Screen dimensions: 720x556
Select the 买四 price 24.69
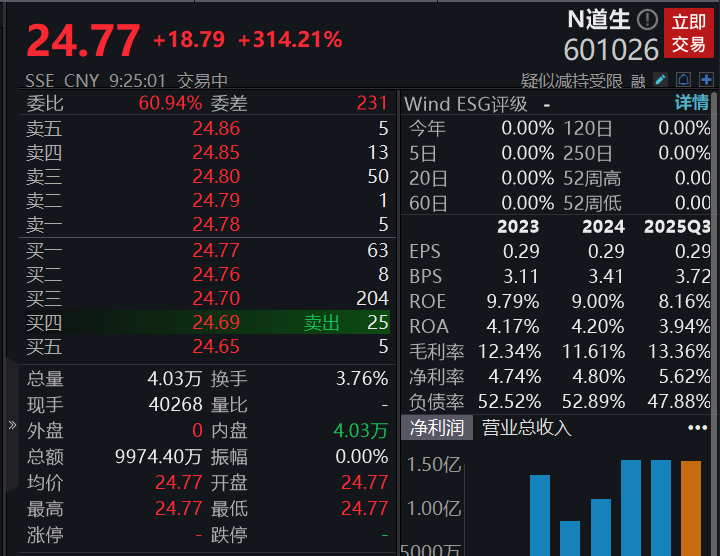[216, 322]
